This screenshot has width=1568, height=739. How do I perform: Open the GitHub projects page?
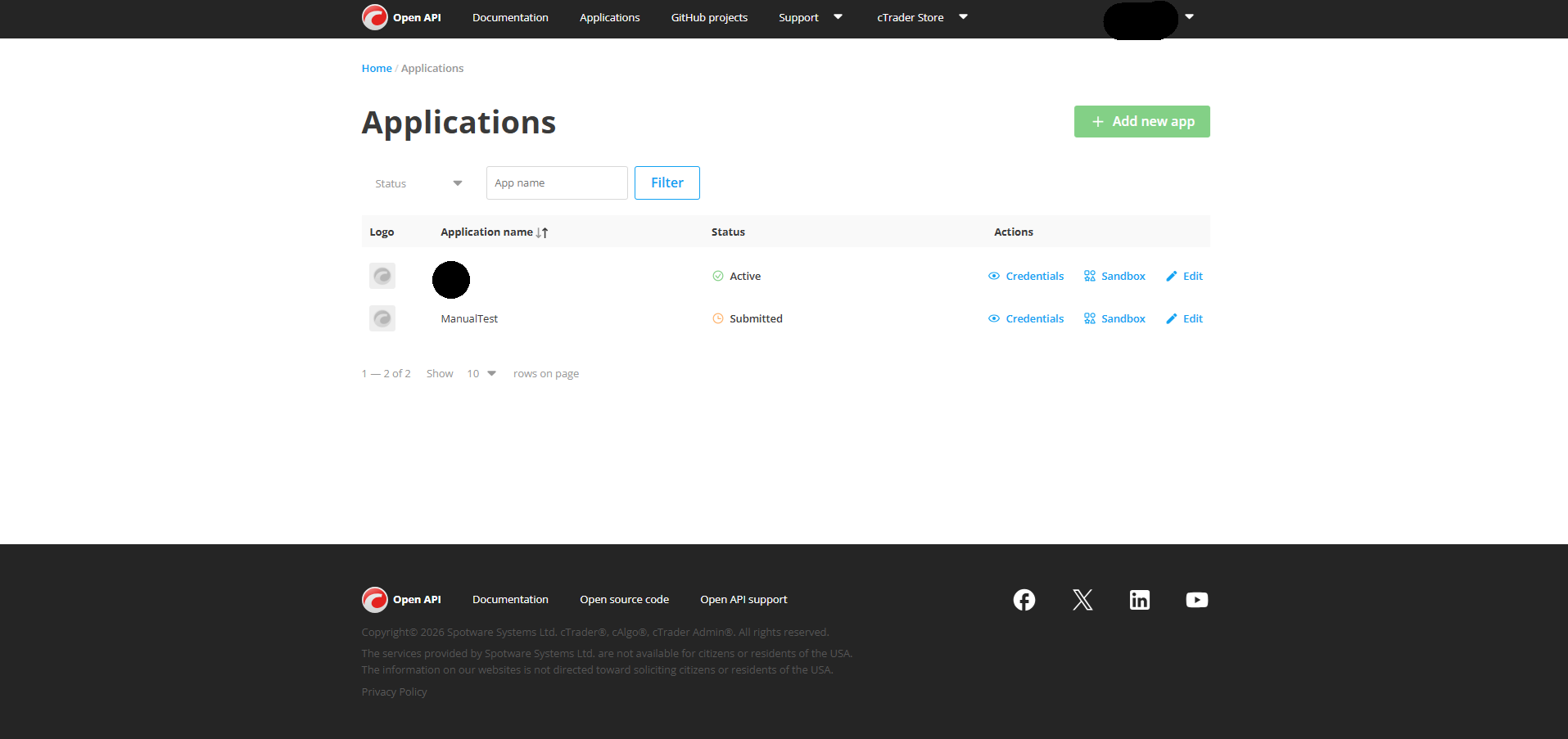[x=708, y=17]
